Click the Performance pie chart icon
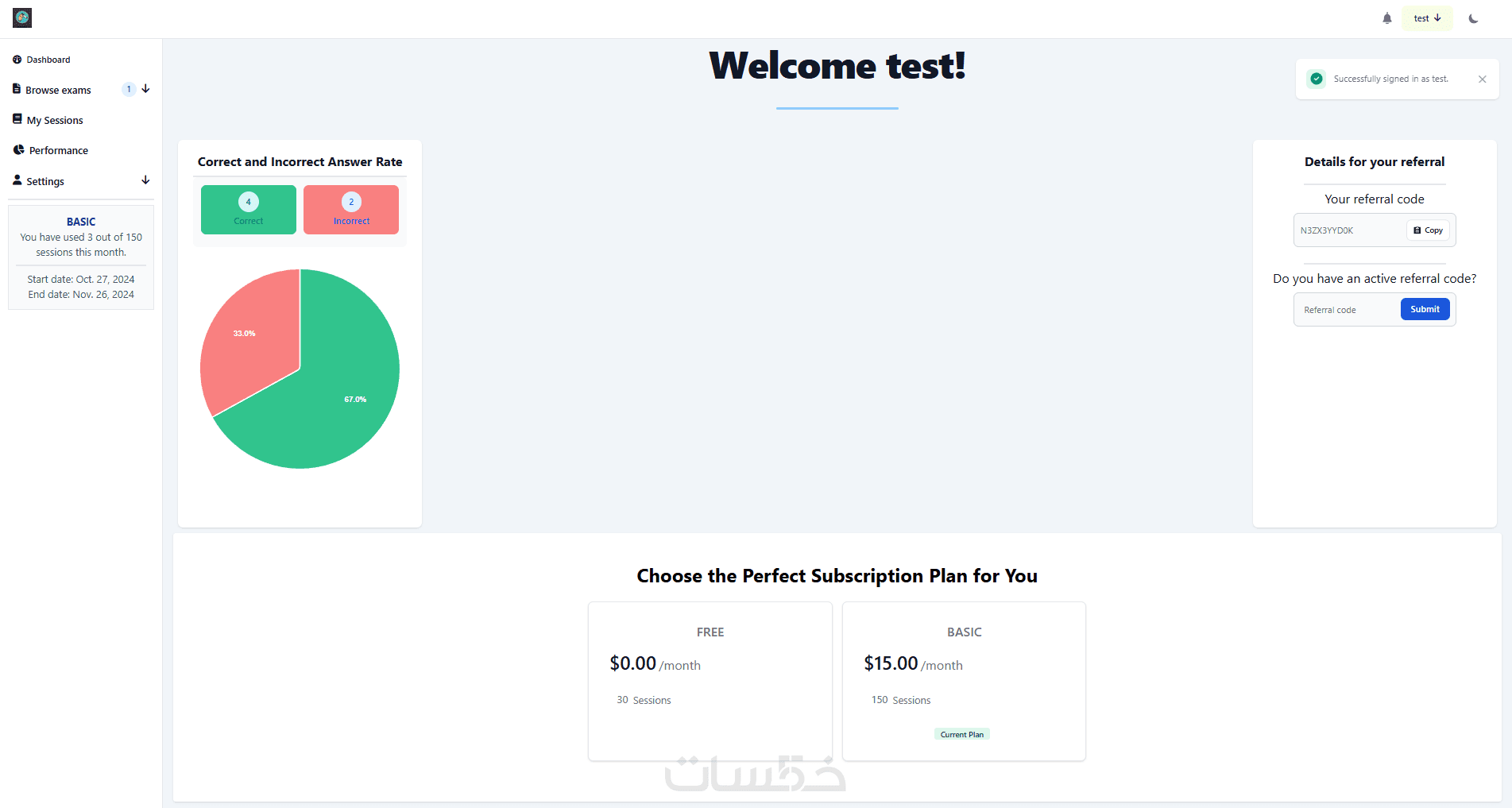Image resolution: width=1512 pixels, height=808 pixels. click(18, 149)
